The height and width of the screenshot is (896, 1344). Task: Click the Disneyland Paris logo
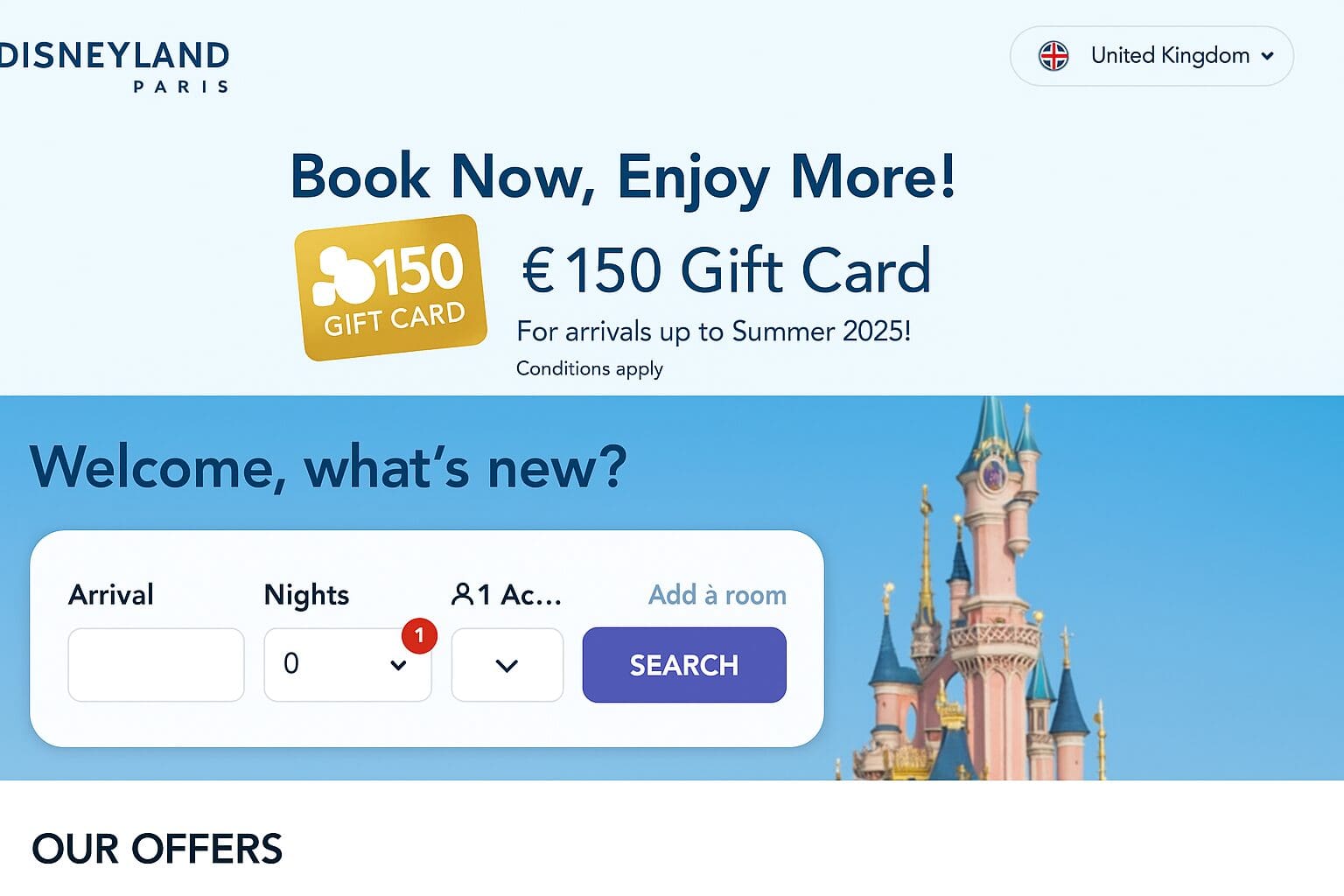pos(115,66)
